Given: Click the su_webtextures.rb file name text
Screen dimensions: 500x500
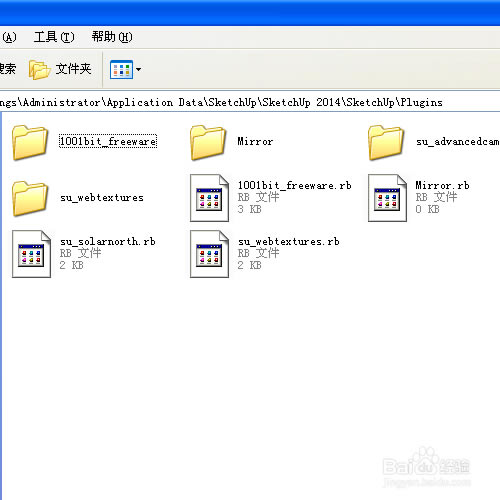Looking at the screenshot, I should pyautogui.click(x=289, y=241).
